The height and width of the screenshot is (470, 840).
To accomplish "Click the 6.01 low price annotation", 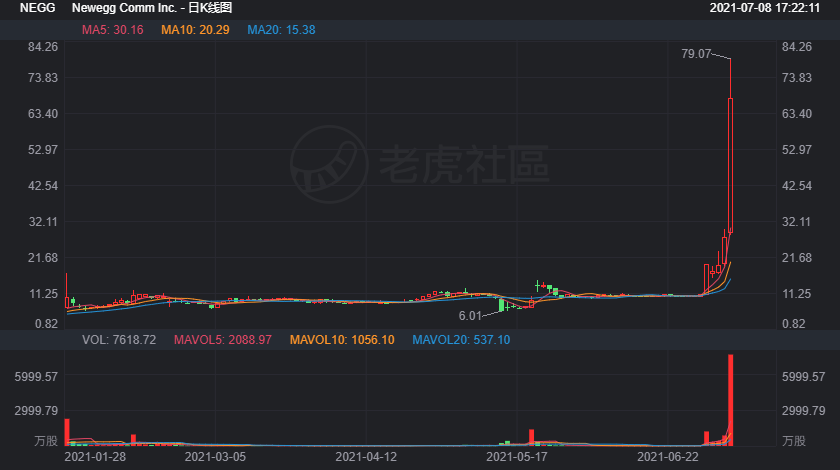I will coord(470,316).
